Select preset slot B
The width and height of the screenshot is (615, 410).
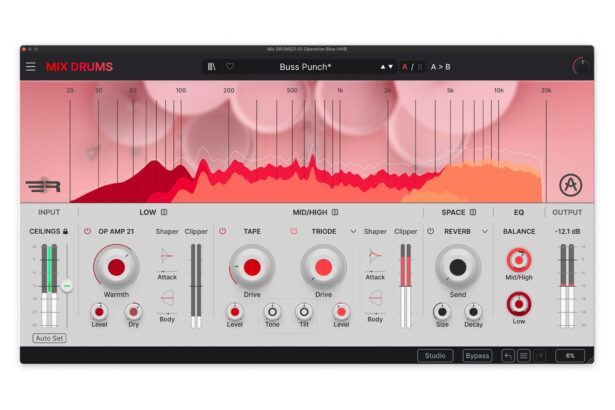pos(420,67)
